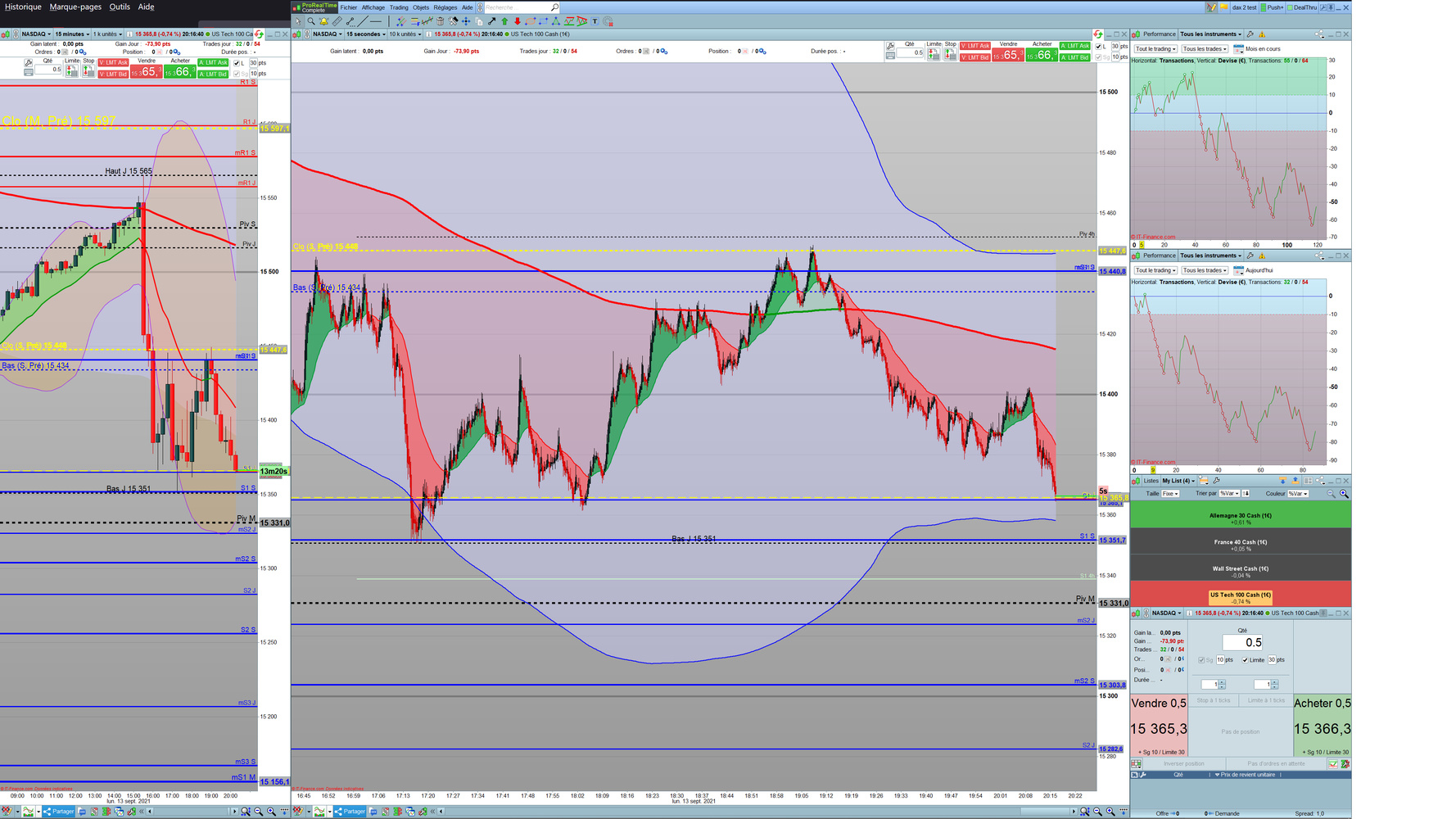Viewport: 1456px width, 819px height.
Task: Expand Tous les instruments dropdown in top Performance panel
Action: (x=1210, y=34)
